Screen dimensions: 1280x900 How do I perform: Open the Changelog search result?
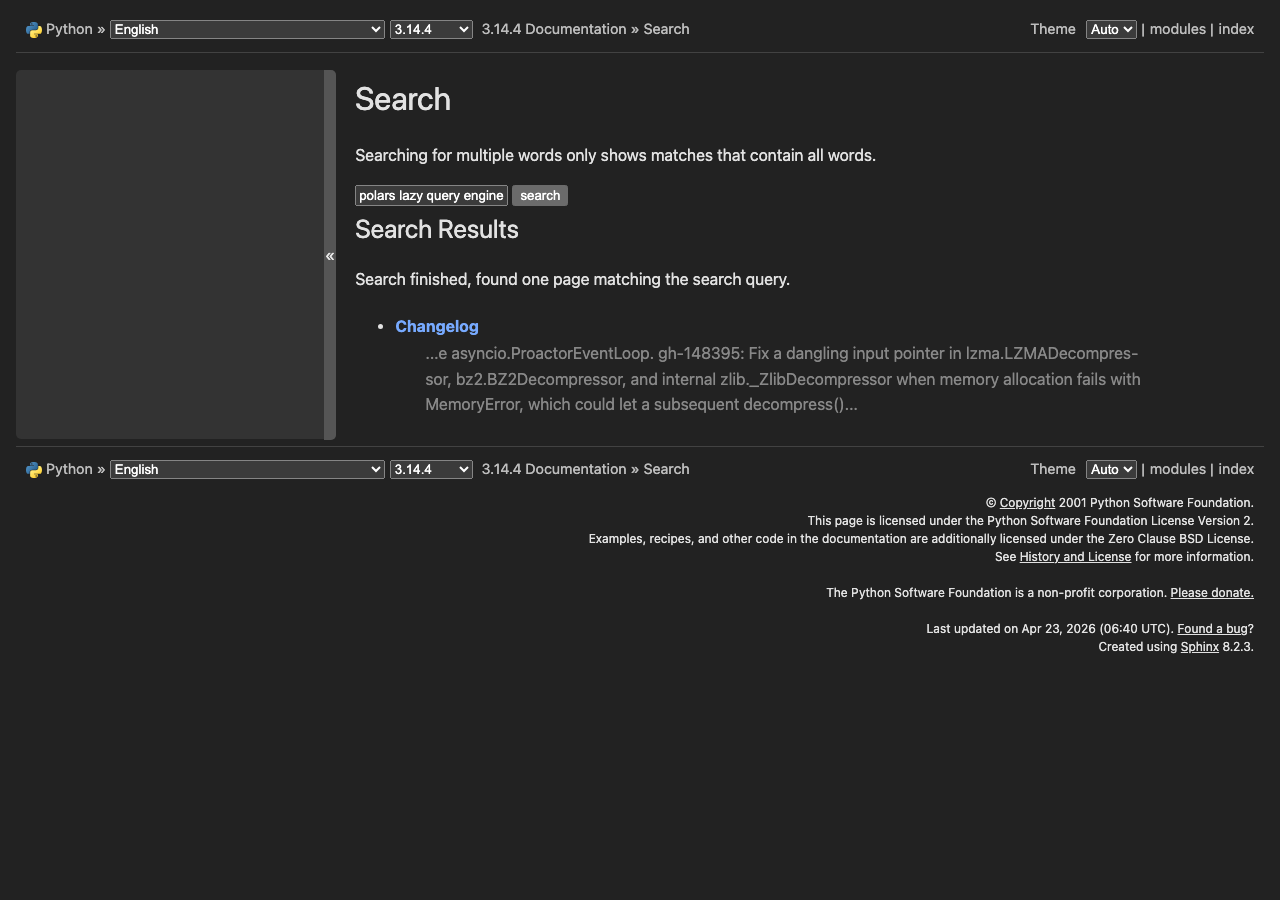(x=436, y=326)
